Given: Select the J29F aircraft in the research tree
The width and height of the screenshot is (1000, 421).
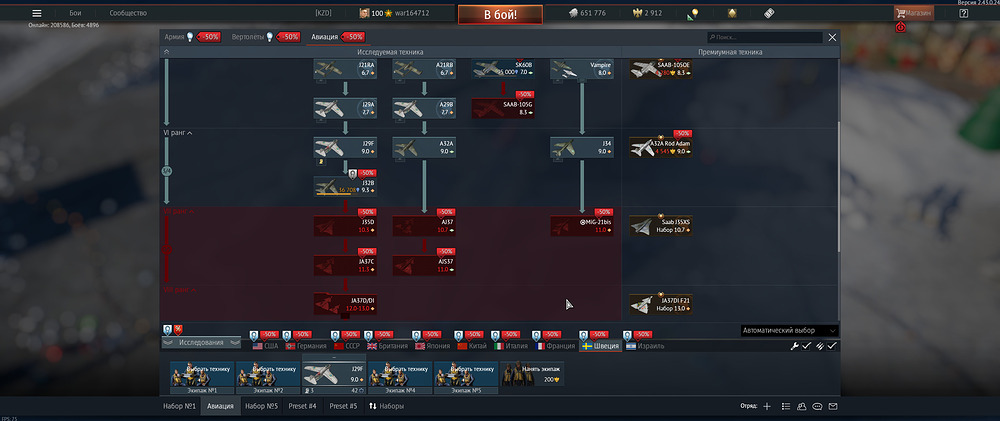Looking at the screenshot, I should pos(345,148).
